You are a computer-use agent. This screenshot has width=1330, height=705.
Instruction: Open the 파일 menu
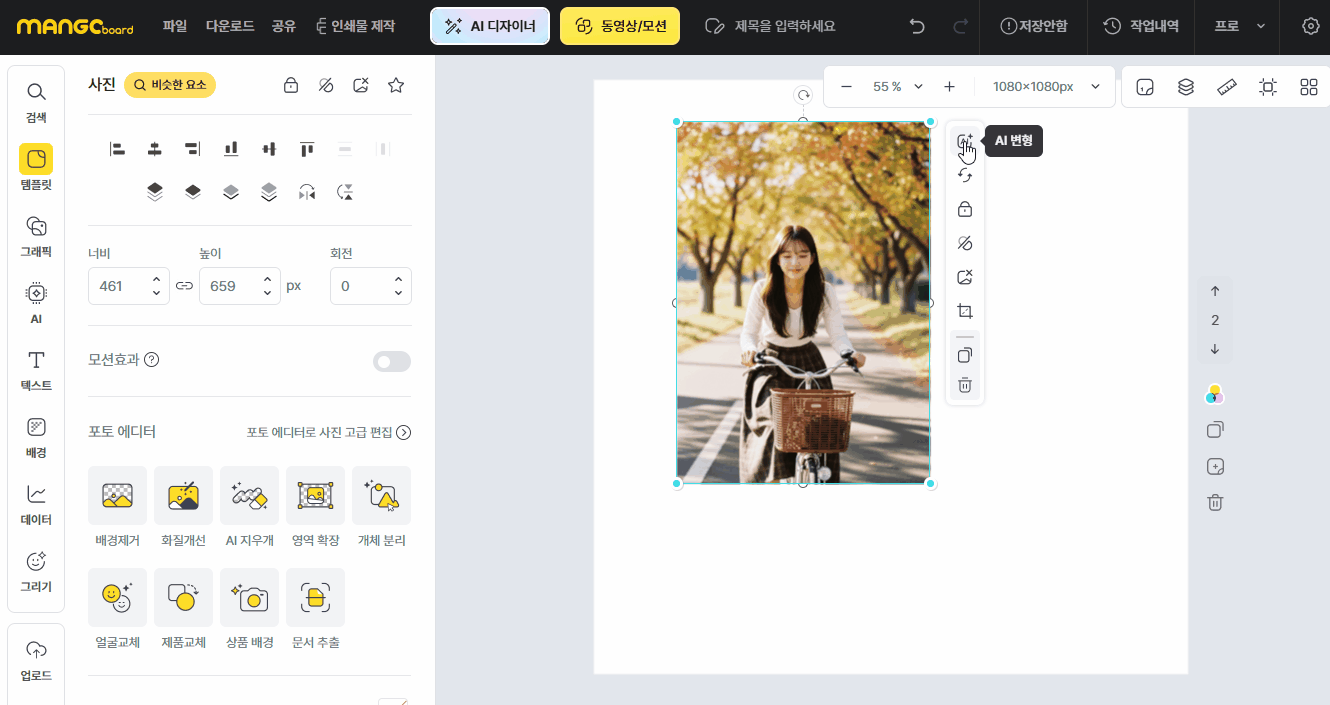[175, 26]
